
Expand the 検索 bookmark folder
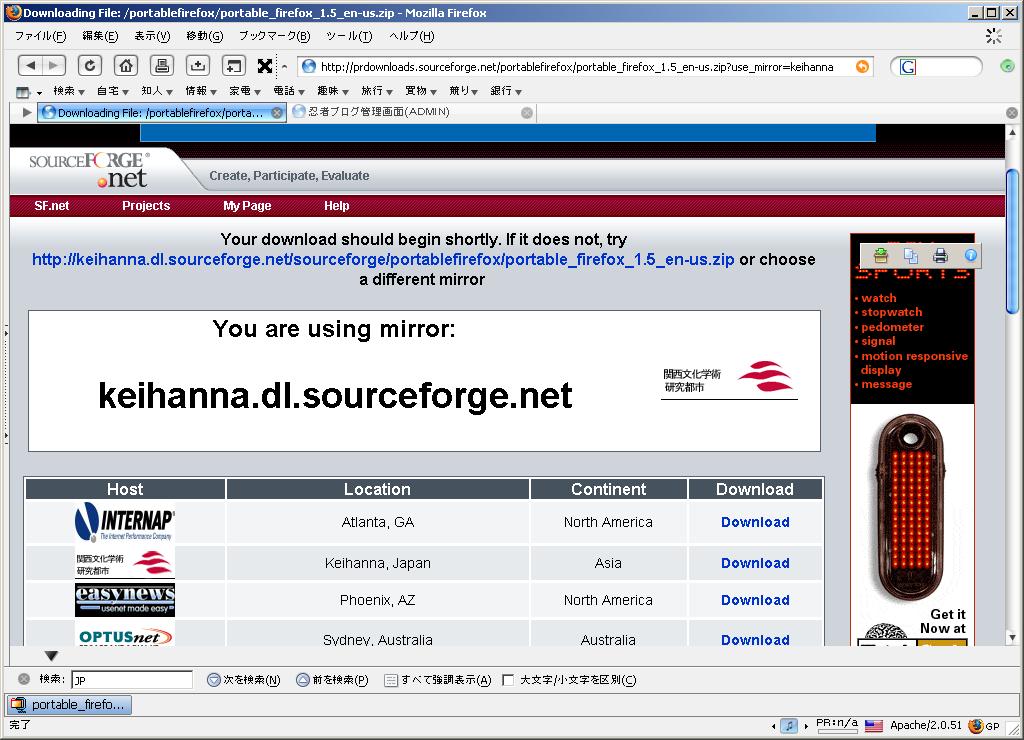[x=69, y=91]
